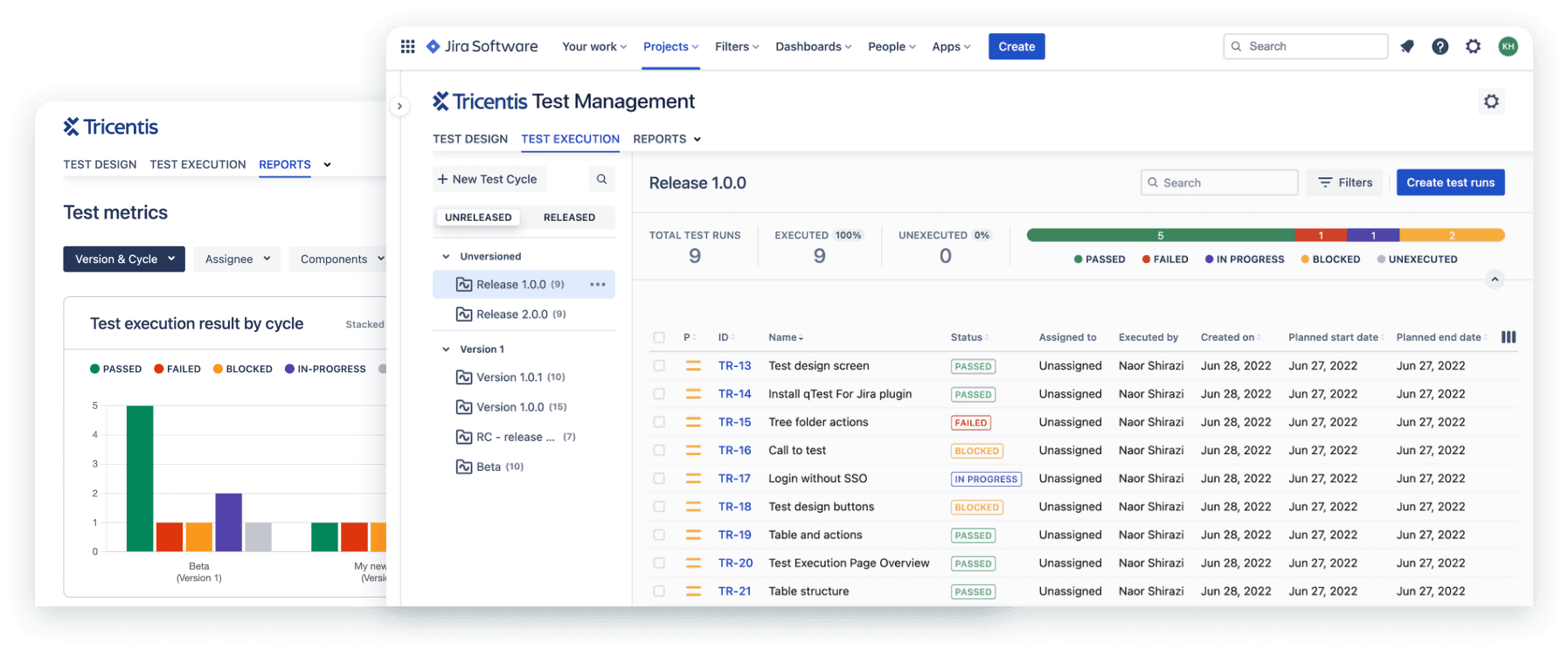Switch to the Released tab
The image size is (1568, 650).
tap(569, 218)
